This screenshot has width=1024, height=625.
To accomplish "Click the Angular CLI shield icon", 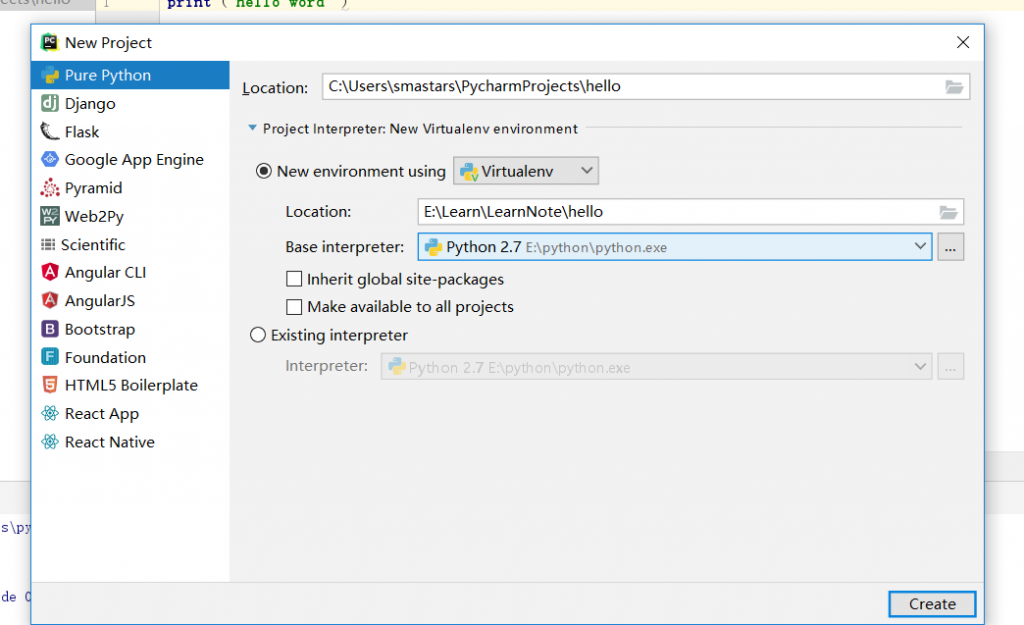I will pyautogui.click(x=50, y=272).
